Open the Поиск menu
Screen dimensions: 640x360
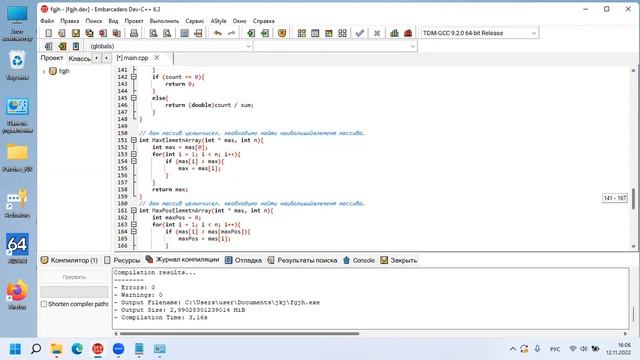pyautogui.click(x=94, y=21)
